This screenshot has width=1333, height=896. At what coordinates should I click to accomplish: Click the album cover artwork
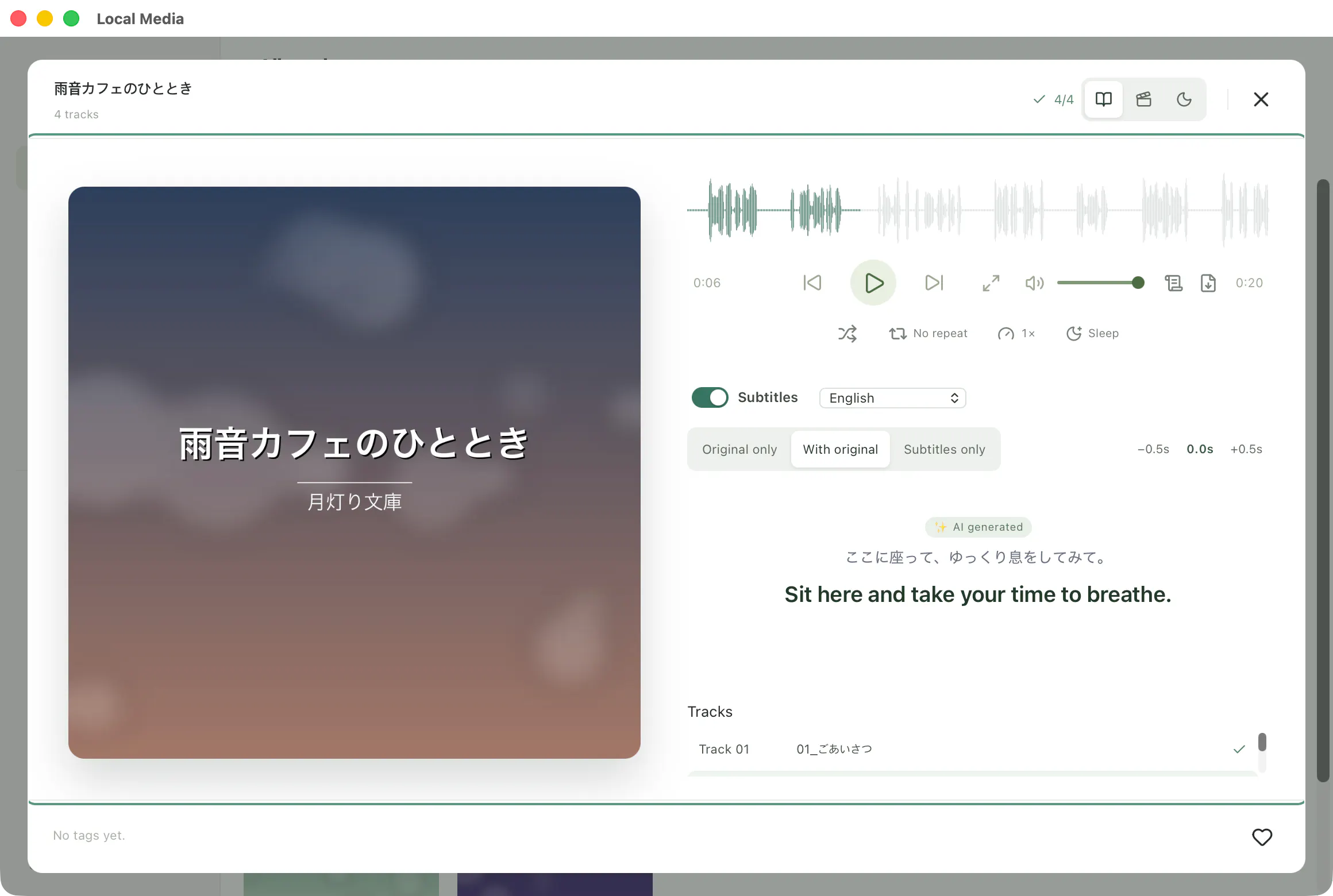(x=355, y=473)
